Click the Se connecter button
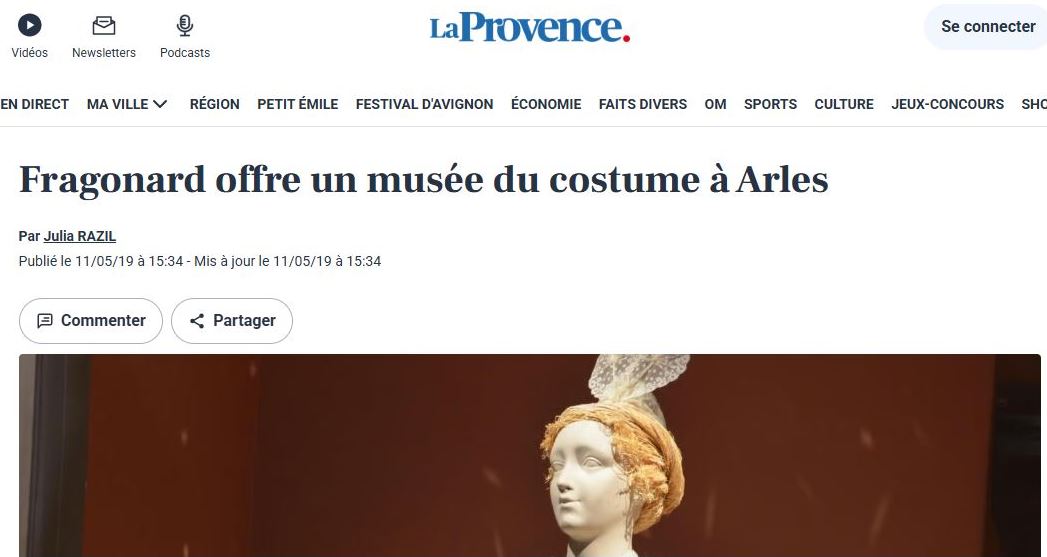This screenshot has width=1047, height=557. tap(988, 27)
